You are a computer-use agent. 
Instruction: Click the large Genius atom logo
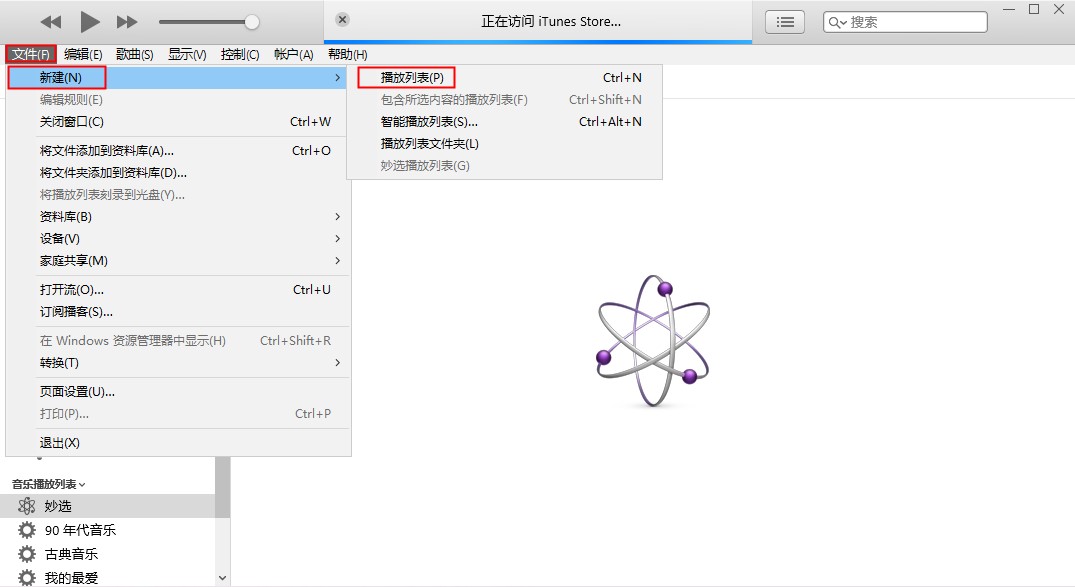(x=653, y=341)
